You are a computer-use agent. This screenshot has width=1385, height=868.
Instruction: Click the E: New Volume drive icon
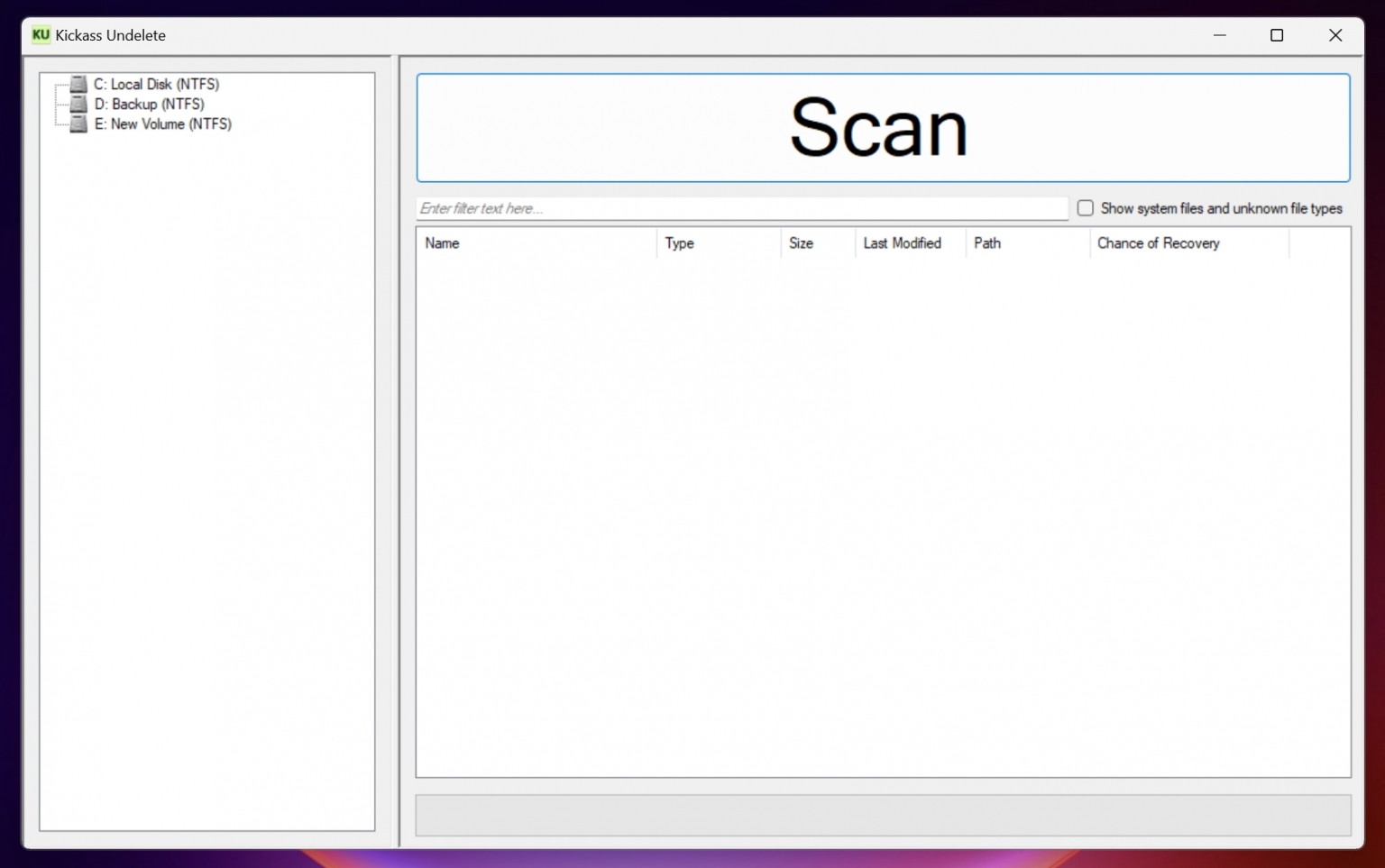point(79,123)
